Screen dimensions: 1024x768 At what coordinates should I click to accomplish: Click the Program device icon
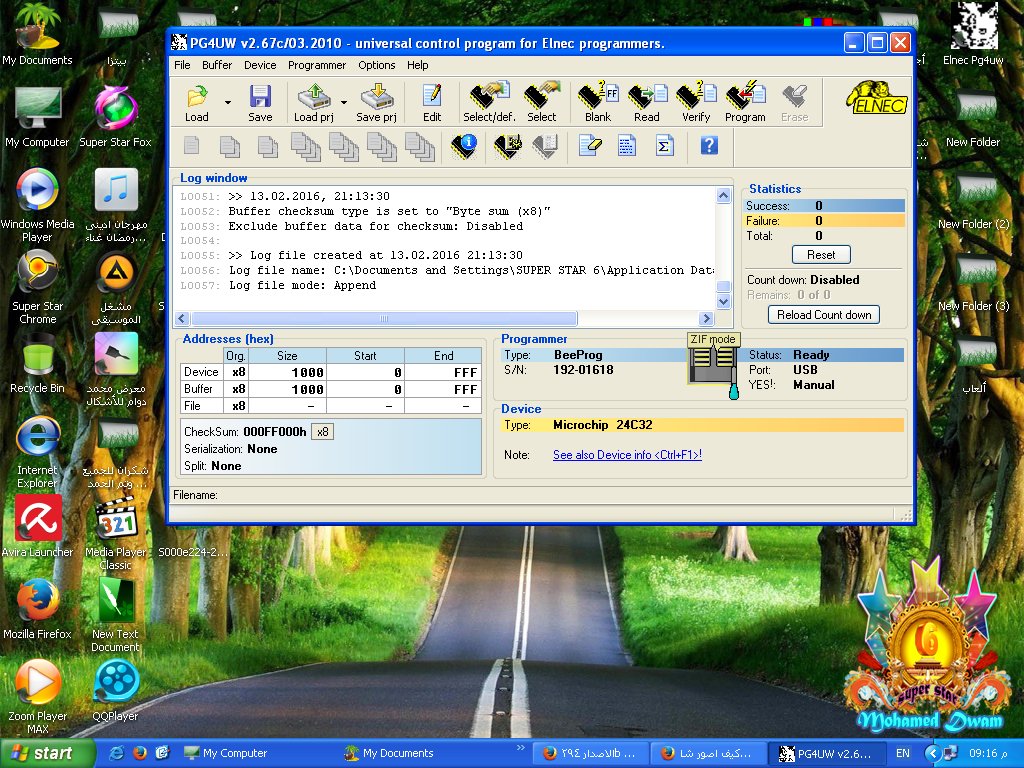coord(745,103)
